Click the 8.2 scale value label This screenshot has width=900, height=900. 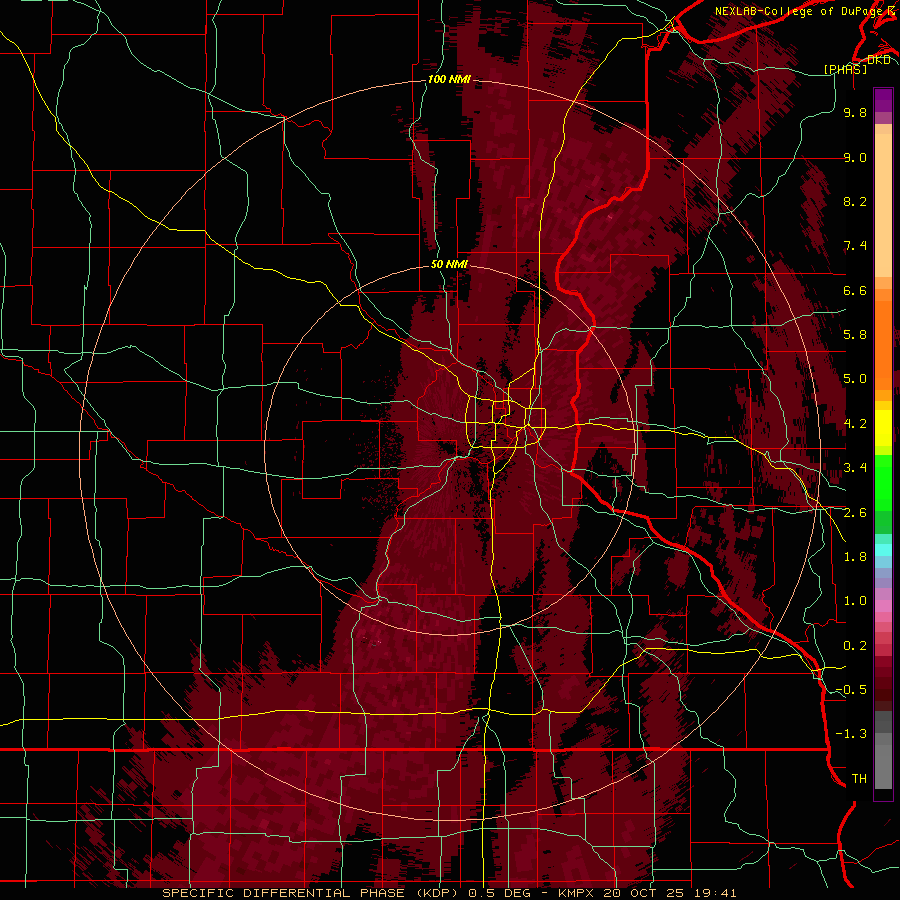(x=855, y=201)
